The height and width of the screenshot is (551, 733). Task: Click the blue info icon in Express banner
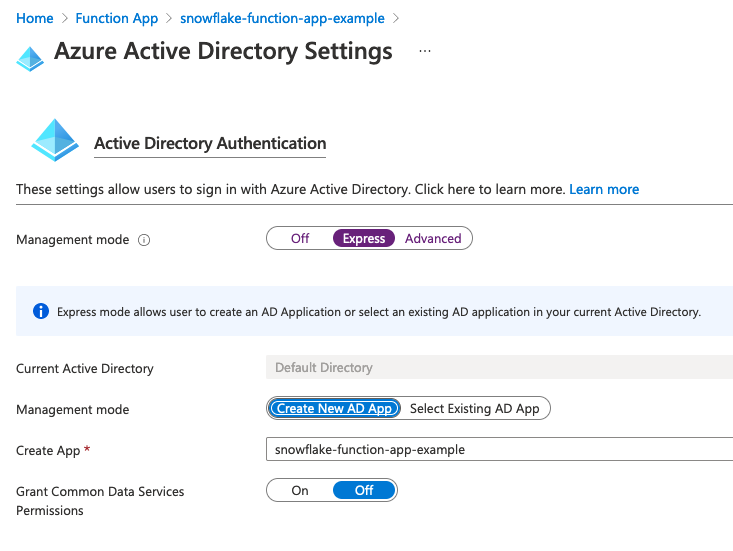(x=41, y=311)
